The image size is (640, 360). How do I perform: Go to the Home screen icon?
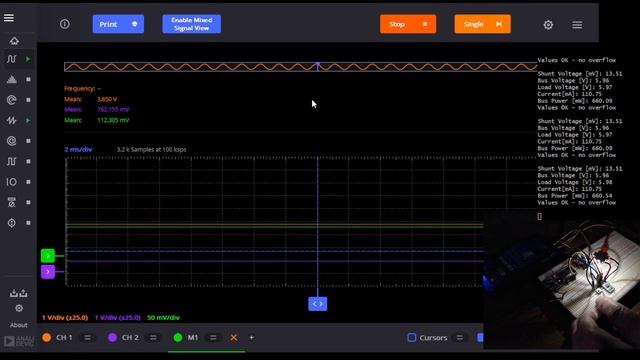(x=14, y=41)
